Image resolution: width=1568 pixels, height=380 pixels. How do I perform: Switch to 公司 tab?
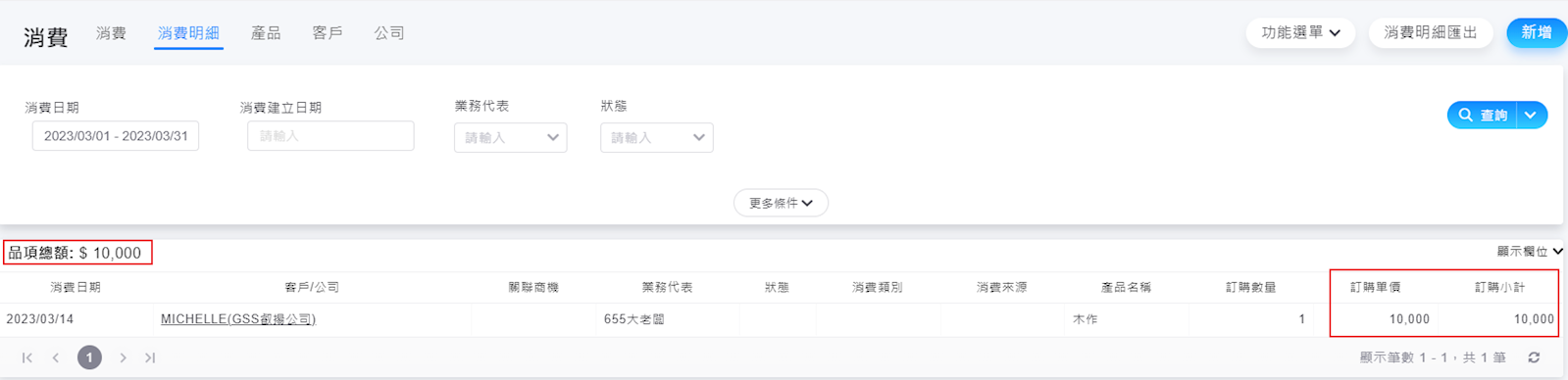[x=389, y=33]
